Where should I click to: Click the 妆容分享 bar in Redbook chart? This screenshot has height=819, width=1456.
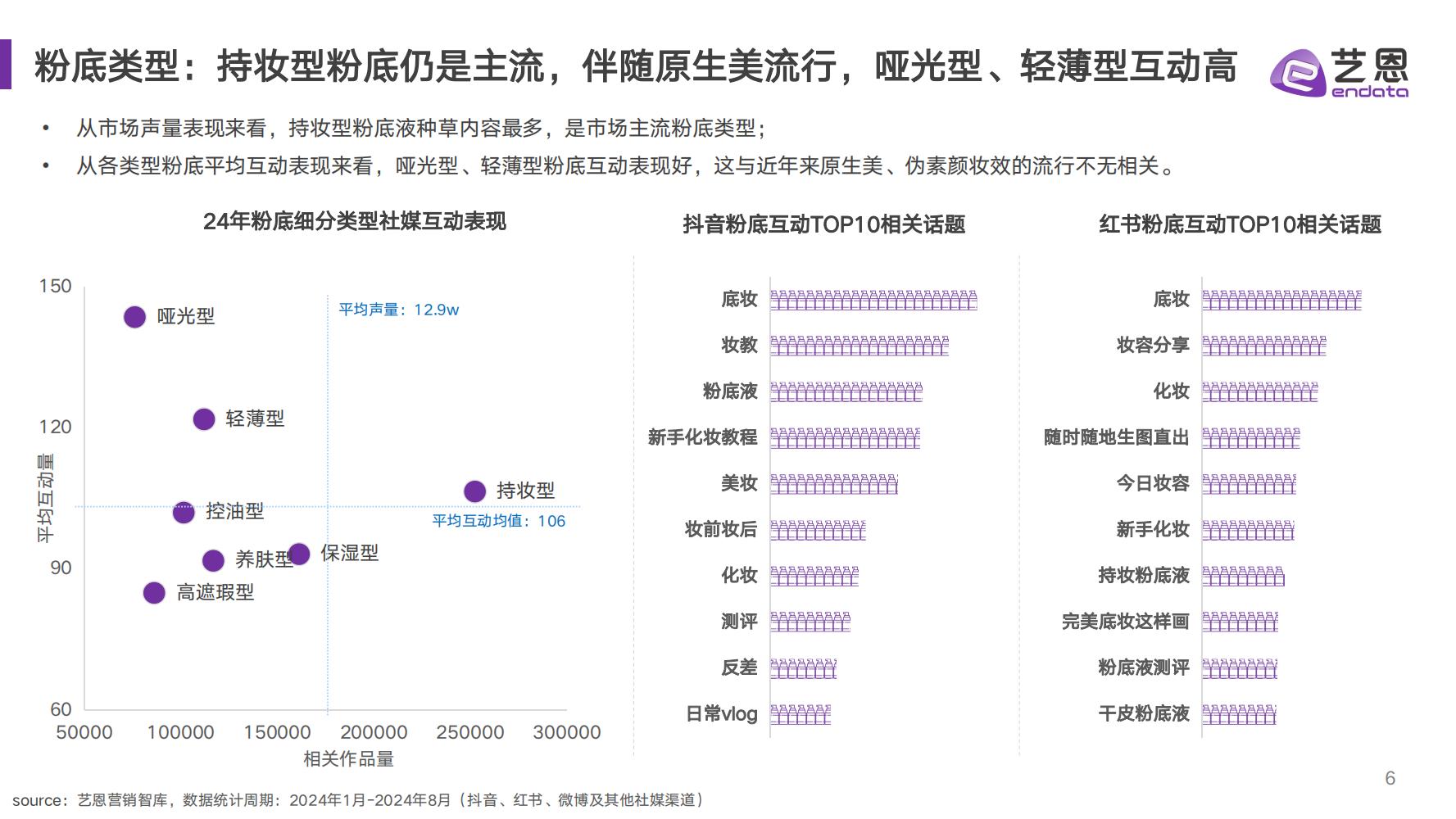(1264, 346)
